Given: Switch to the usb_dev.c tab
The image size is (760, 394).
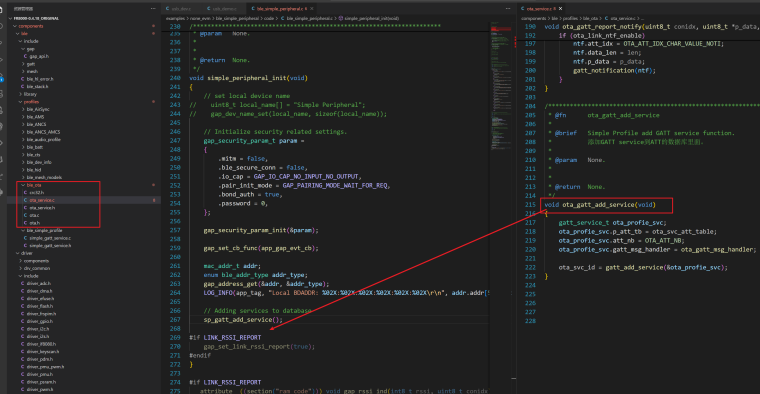Looking at the screenshot, I should click(x=179, y=9).
